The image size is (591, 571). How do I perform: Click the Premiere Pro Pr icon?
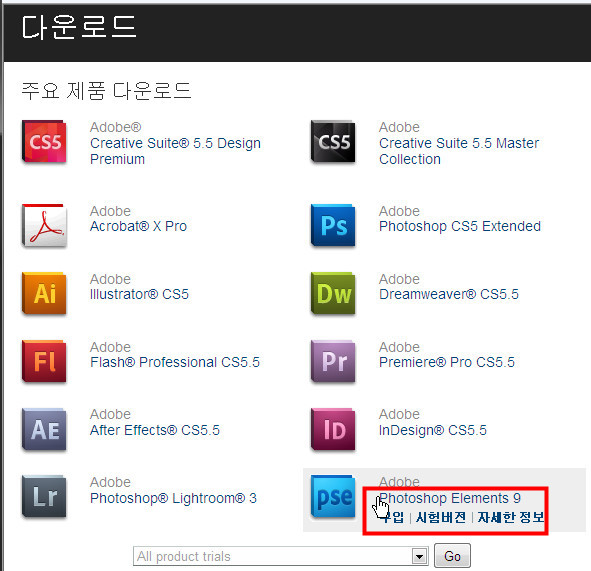[333, 361]
